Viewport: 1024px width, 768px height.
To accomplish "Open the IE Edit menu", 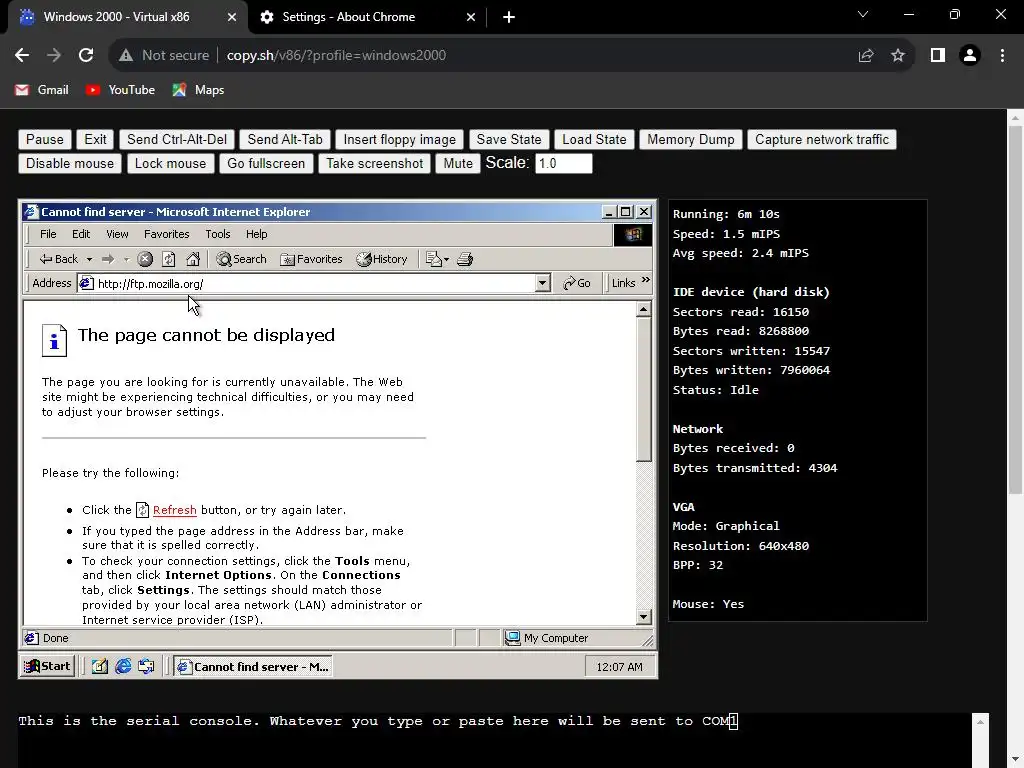I will tap(81, 234).
